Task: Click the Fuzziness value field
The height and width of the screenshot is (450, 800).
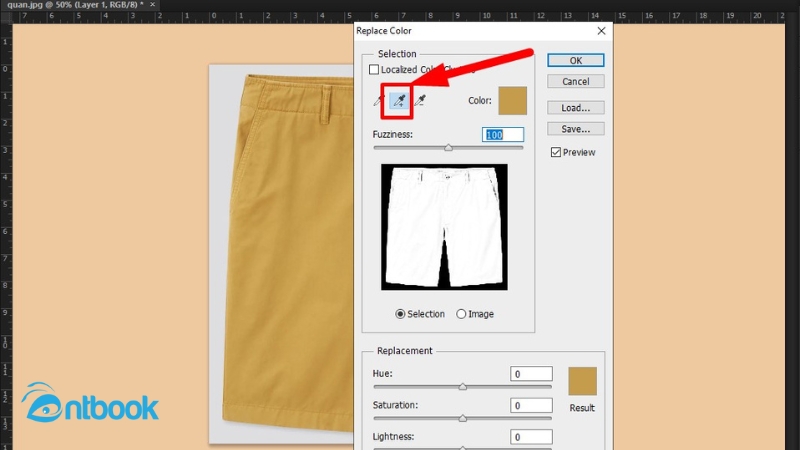Action: click(503, 135)
